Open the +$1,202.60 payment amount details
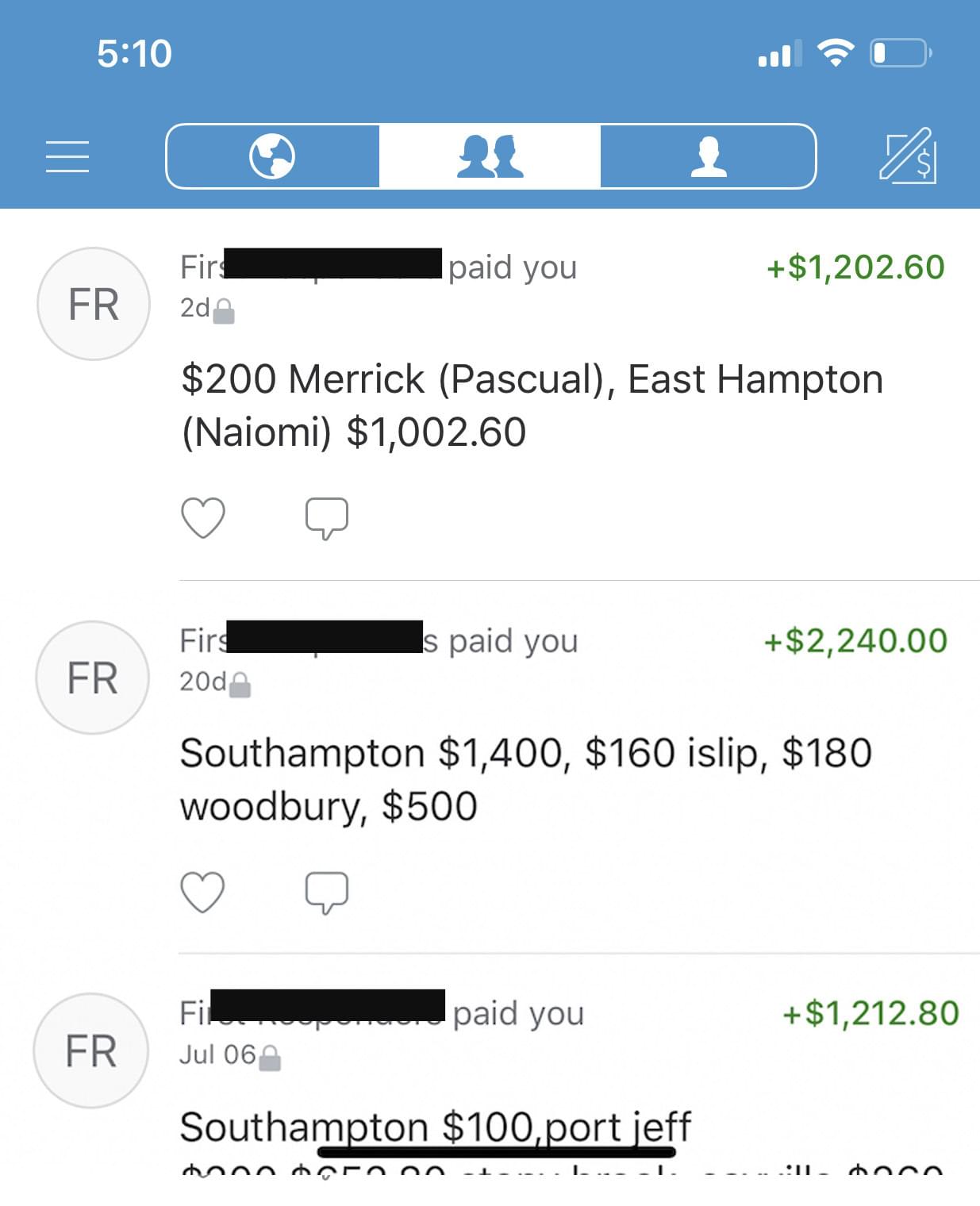Screen dimensions: 980x1206 (855, 267)
